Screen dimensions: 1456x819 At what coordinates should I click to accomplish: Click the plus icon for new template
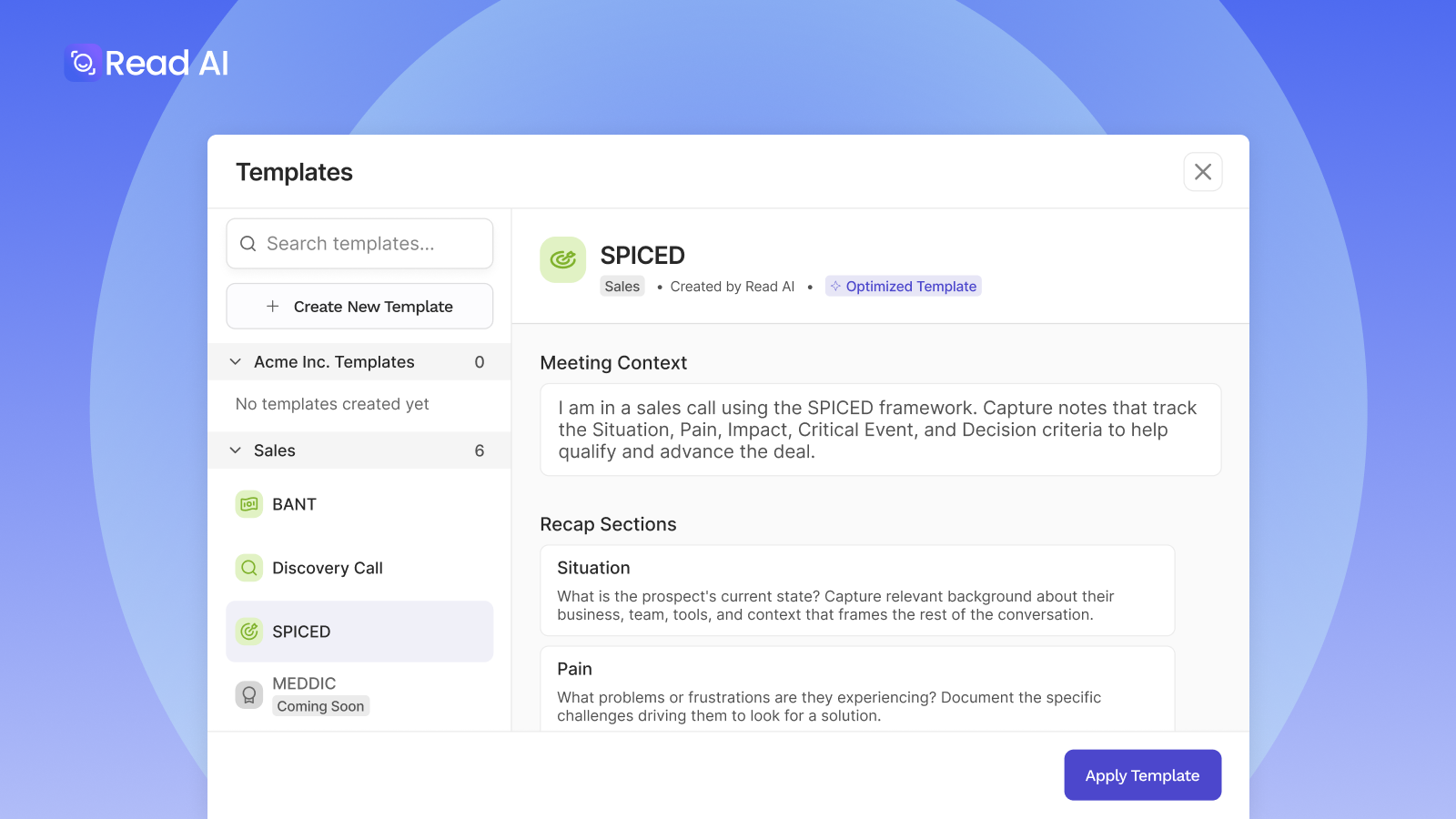[x=272, y=307]
